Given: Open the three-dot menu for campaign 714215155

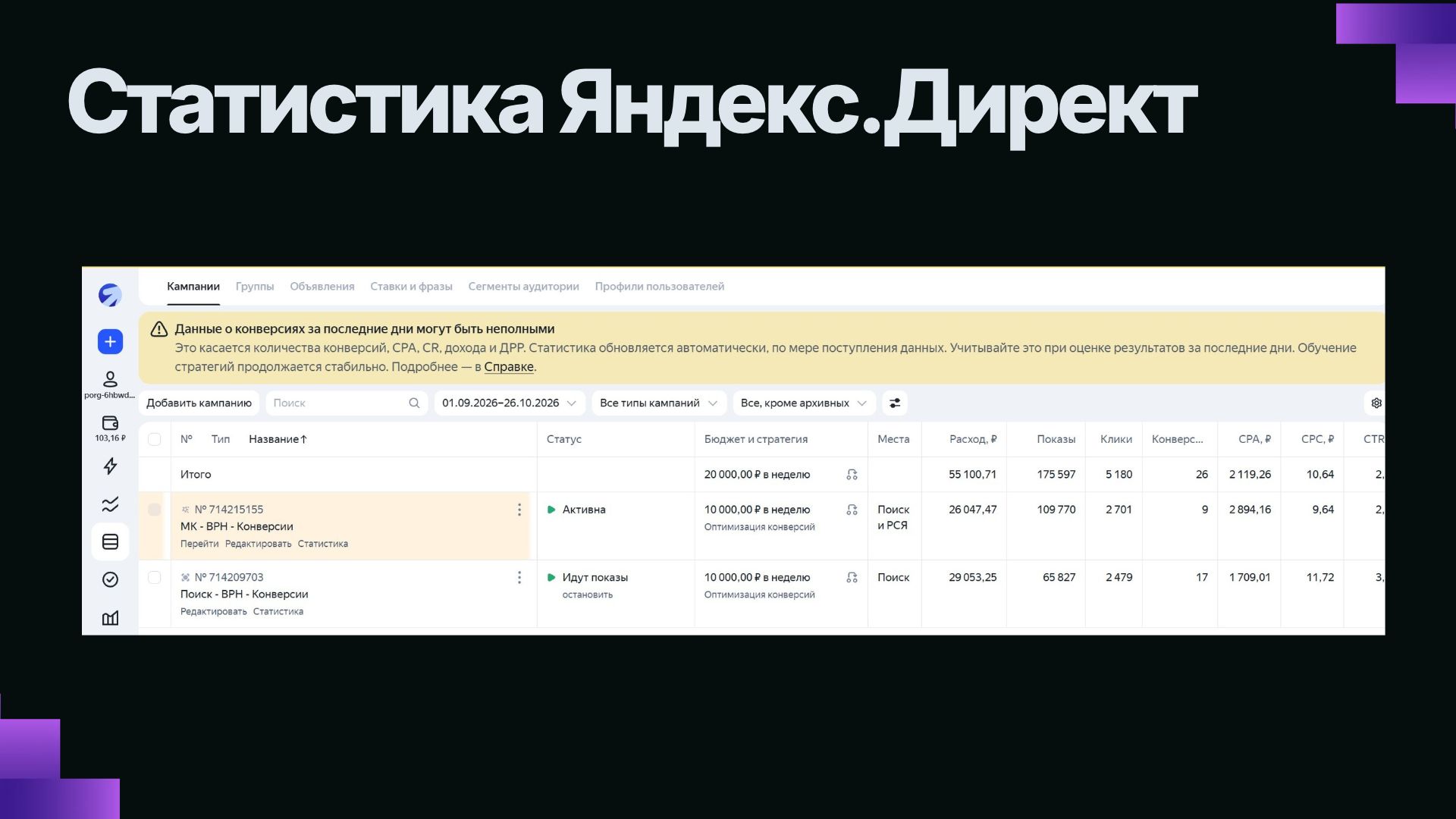Looking at the screenshot, I should [x=519, y=510].
